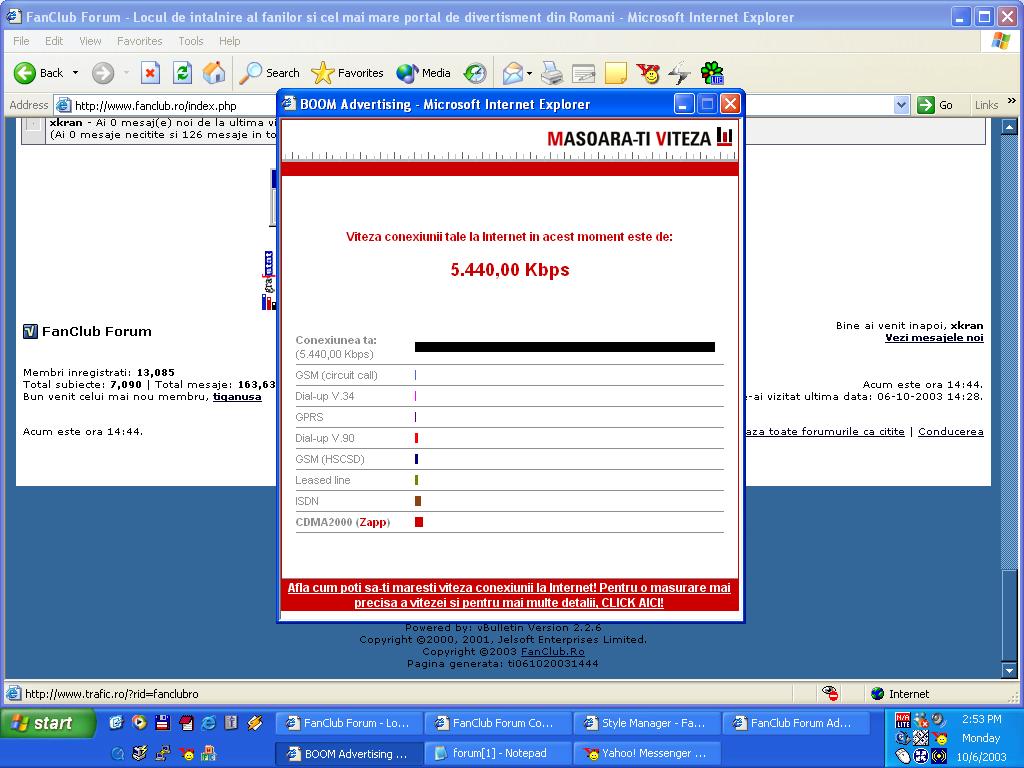1024x768 pixels.
Task: Expand the Mail button dropdown arrow
Action: click(529, 73)
